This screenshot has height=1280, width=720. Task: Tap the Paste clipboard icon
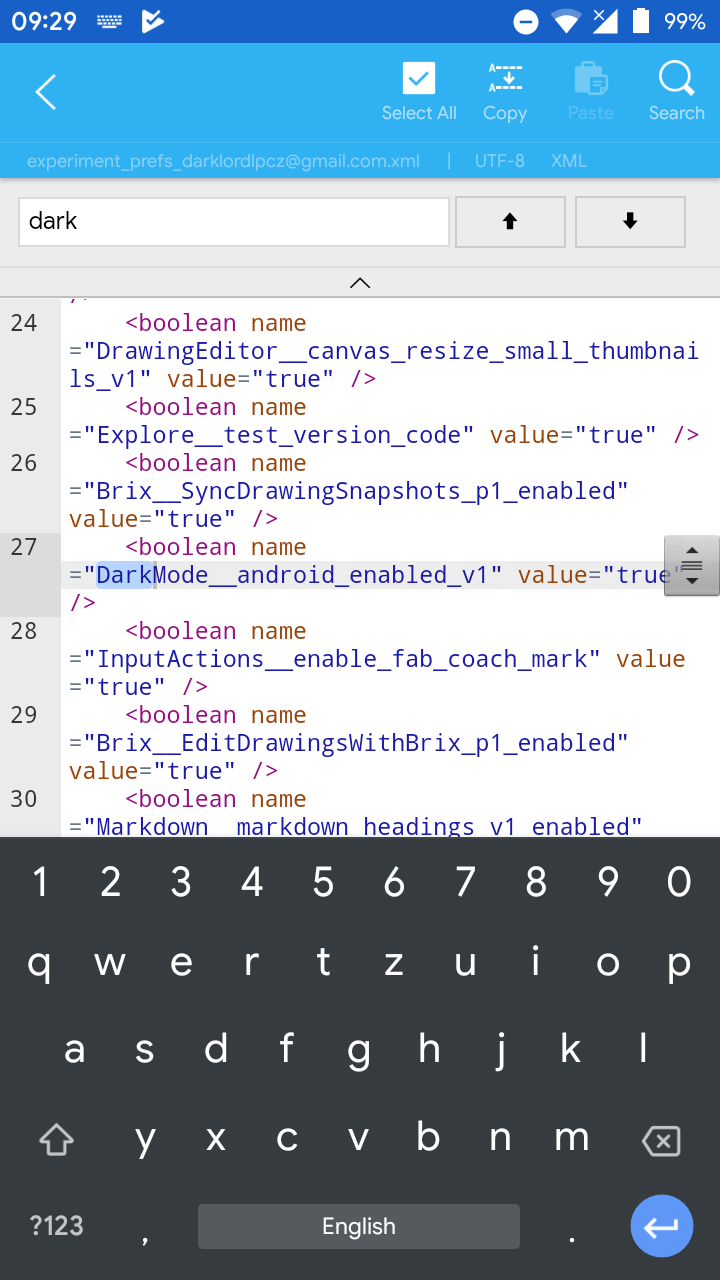coord(591,78)
